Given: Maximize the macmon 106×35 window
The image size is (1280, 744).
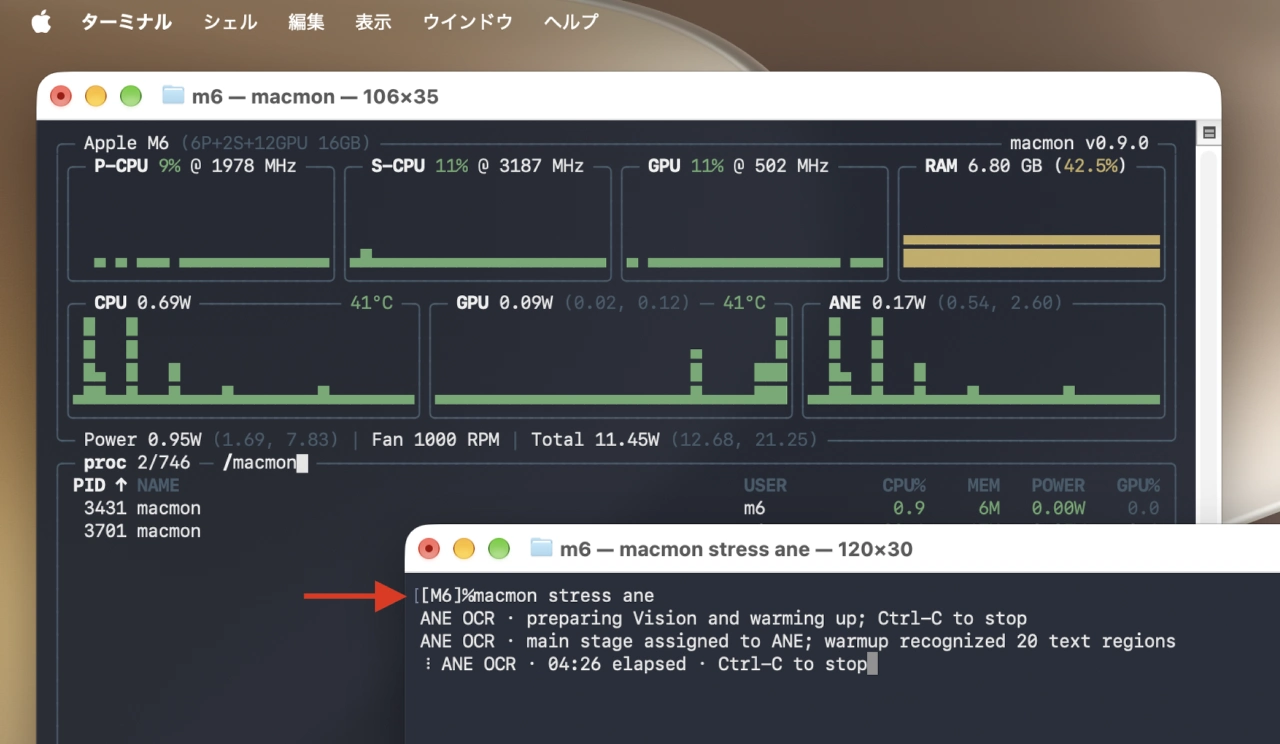Looking at the screenshot, I should tap(131, 96).
